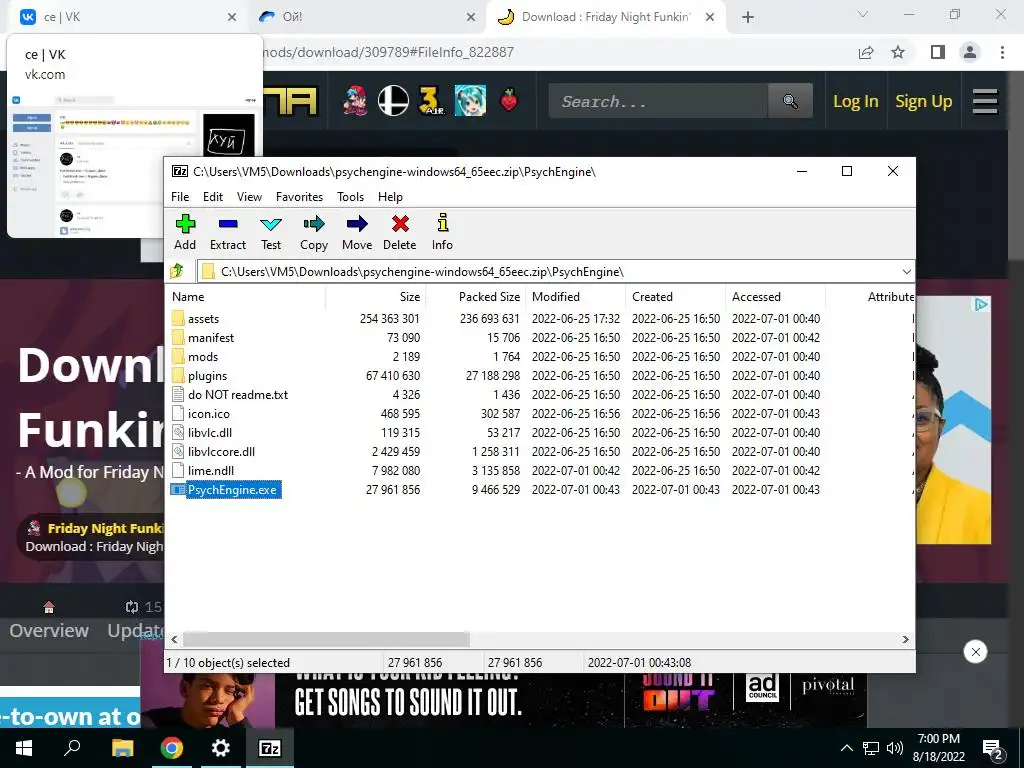Click the website Search field

(658, 101)
